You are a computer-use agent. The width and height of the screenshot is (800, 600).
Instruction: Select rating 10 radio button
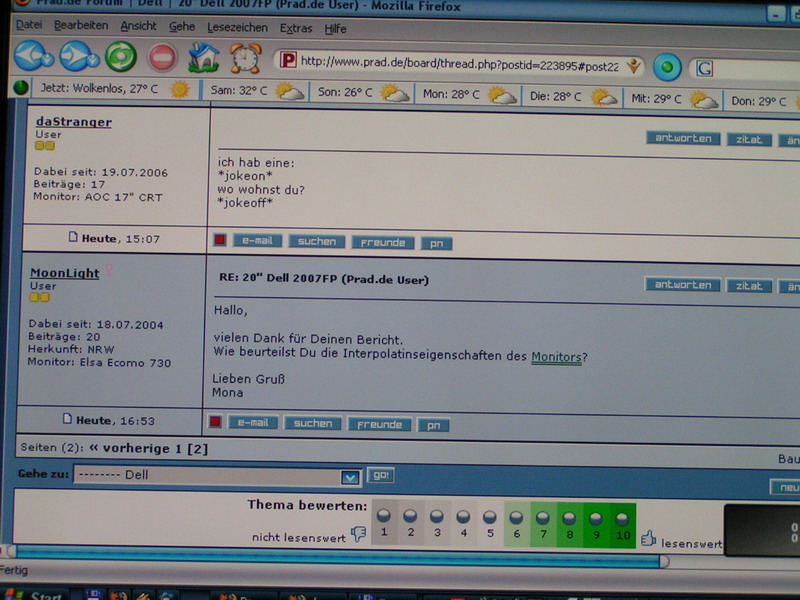click(622, 517)
